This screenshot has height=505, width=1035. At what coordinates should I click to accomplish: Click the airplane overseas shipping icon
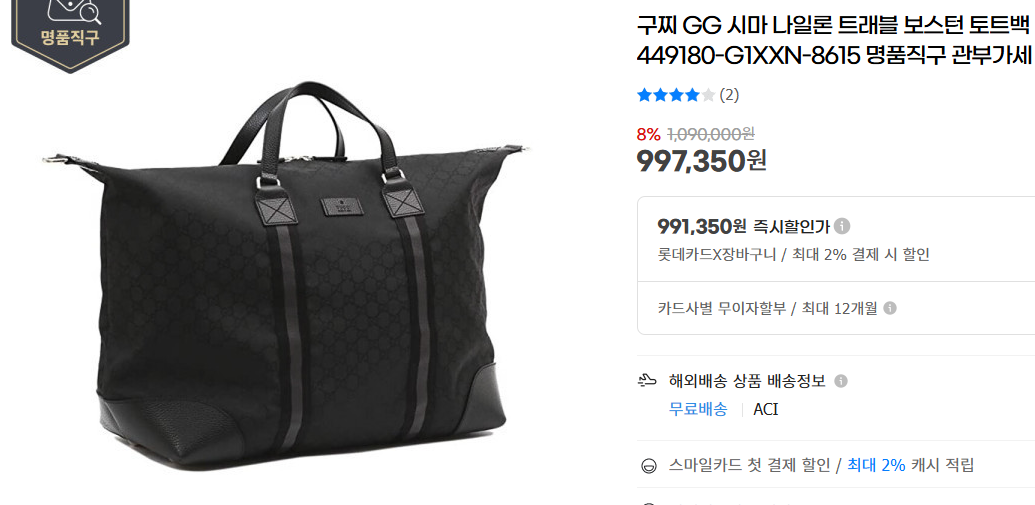click(648, 380)
